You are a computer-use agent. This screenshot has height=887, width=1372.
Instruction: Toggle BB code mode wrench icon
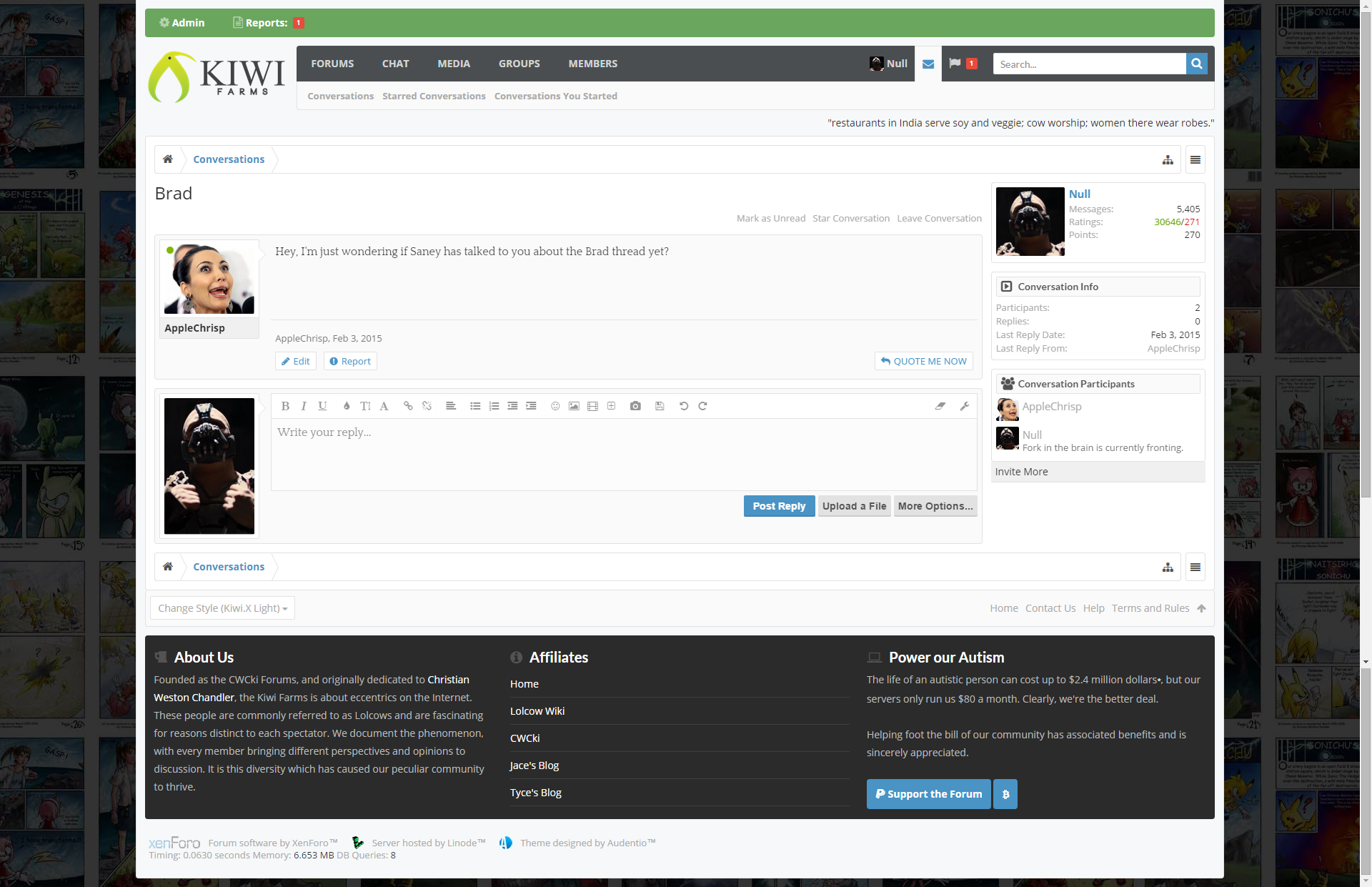click(x=965, y=406)
